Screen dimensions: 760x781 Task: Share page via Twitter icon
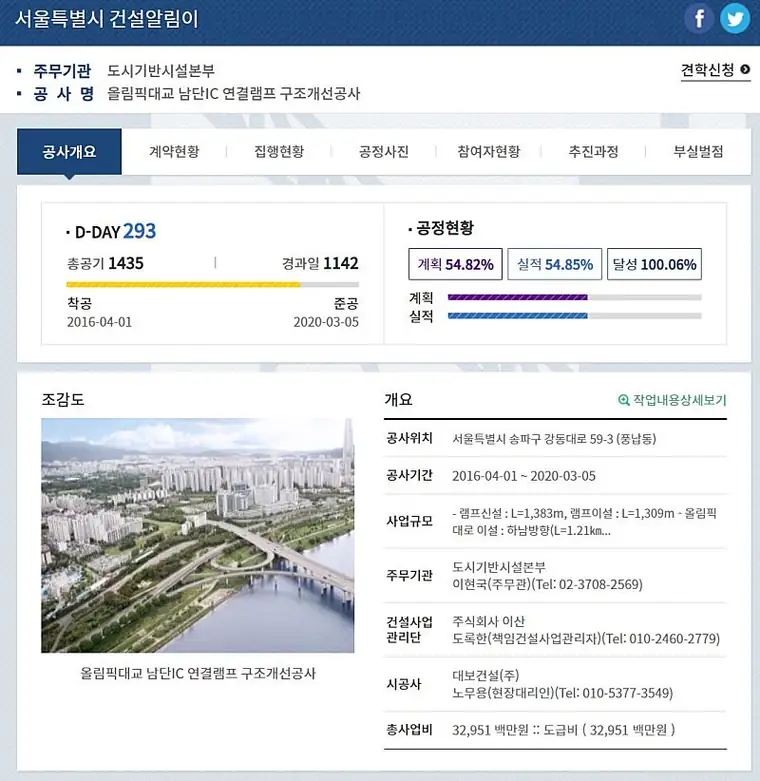735,19
